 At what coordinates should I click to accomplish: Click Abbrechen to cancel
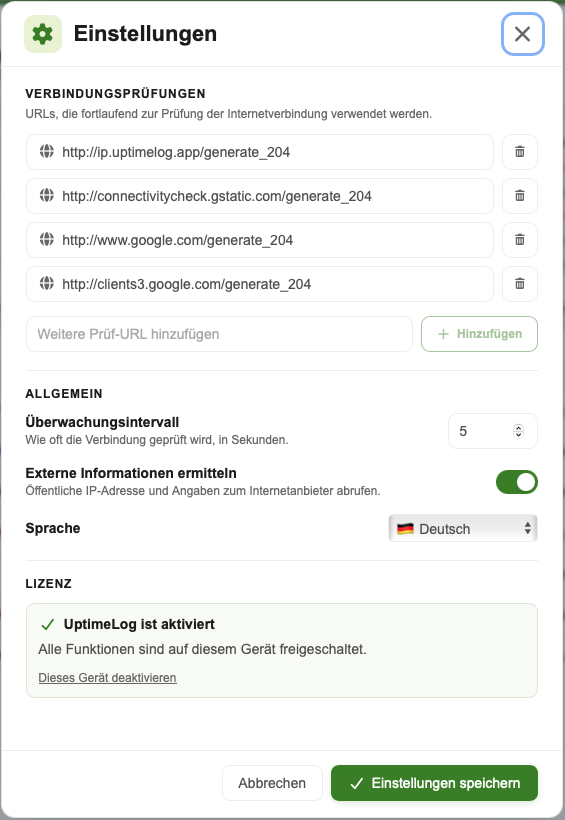pyautogui.click(x=272, y=783)
